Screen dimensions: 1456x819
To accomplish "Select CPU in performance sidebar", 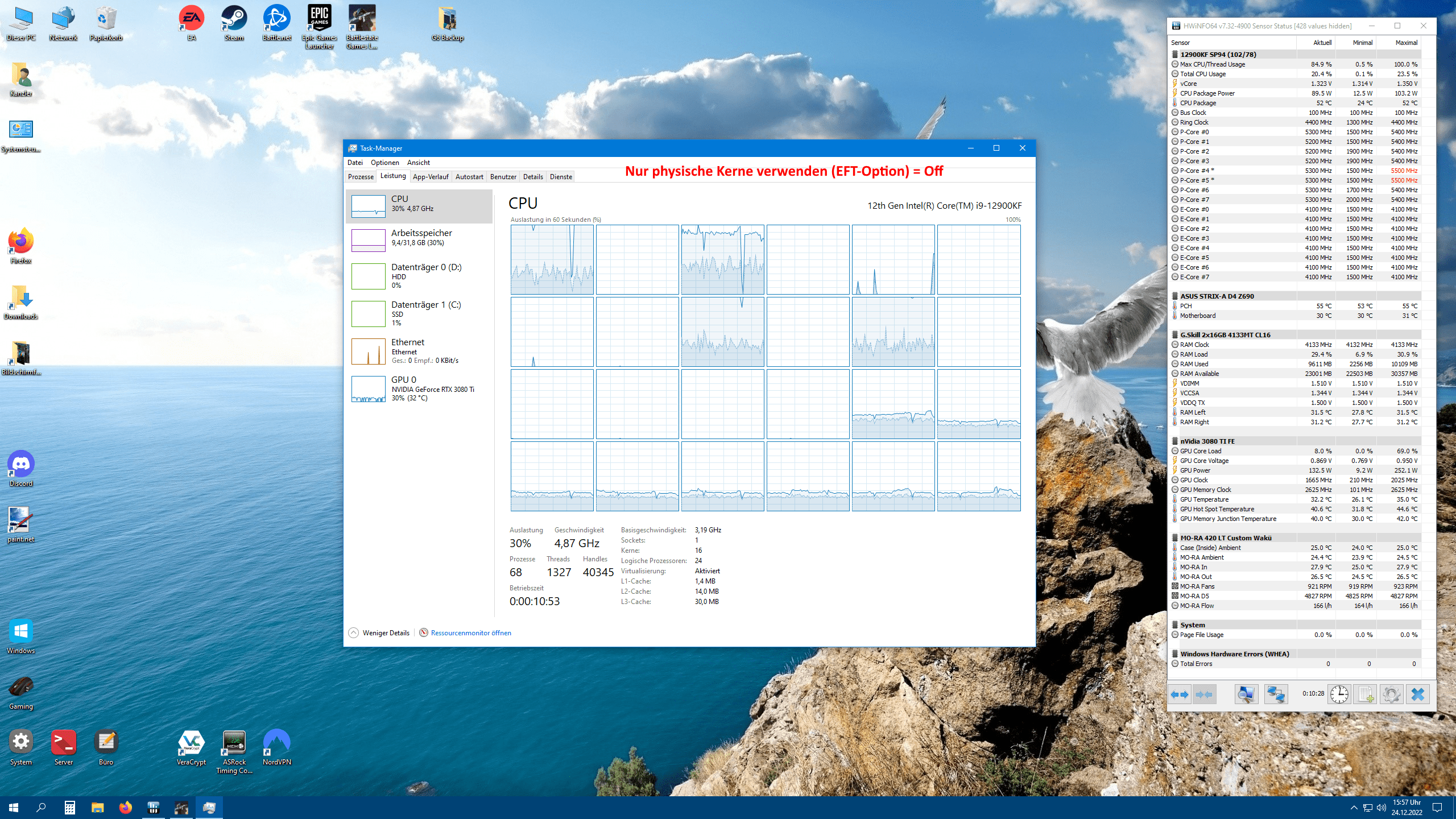I will [x=419, y=206].
